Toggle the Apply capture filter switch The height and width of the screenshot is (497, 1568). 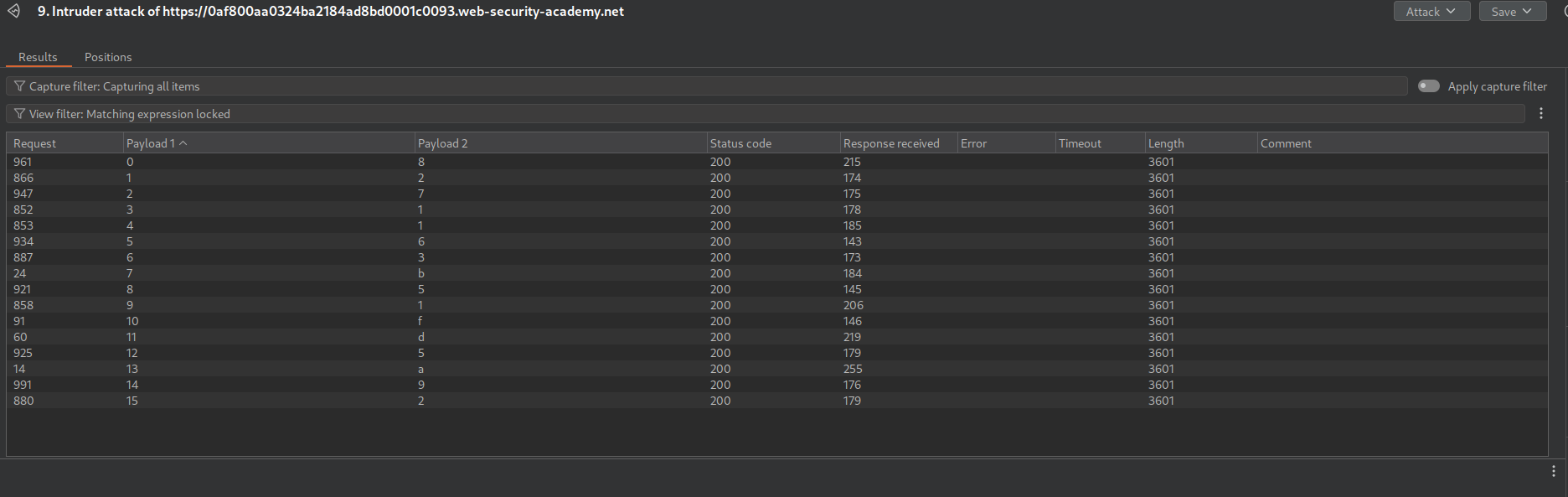coord(1428,86)
